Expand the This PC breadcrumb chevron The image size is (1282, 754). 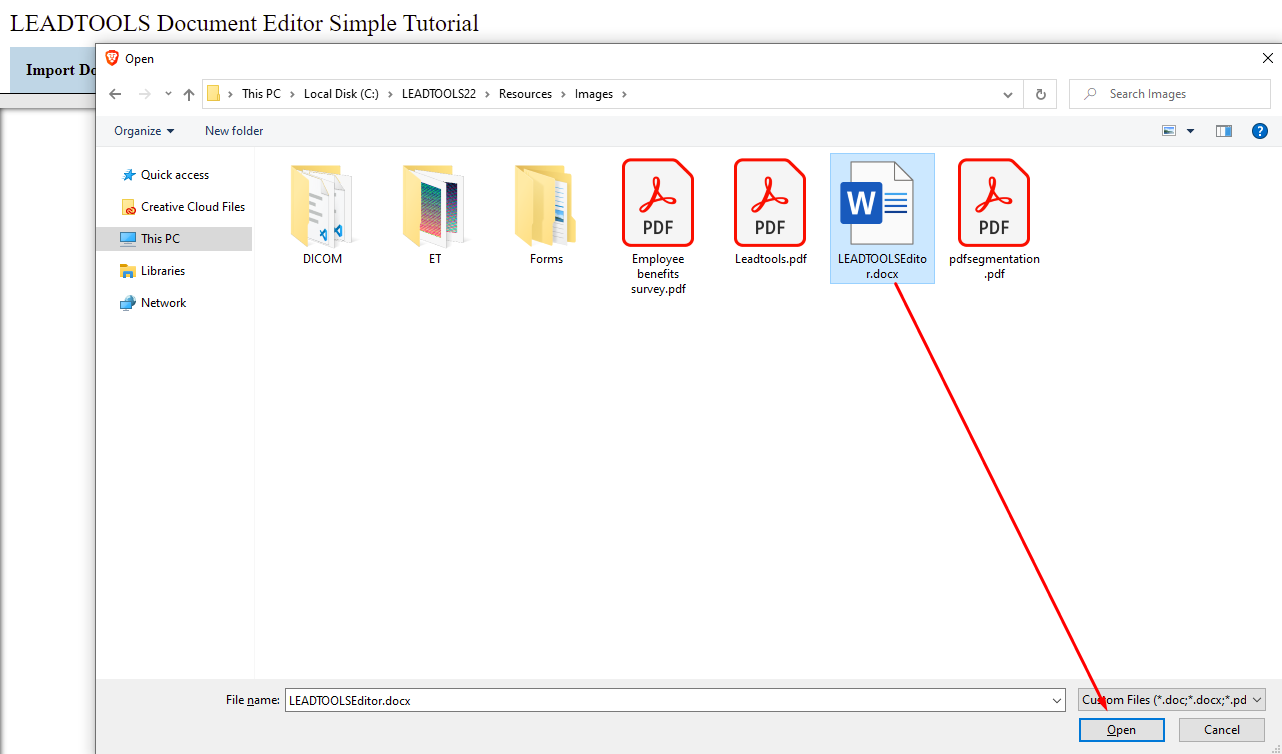pos(293,94)
